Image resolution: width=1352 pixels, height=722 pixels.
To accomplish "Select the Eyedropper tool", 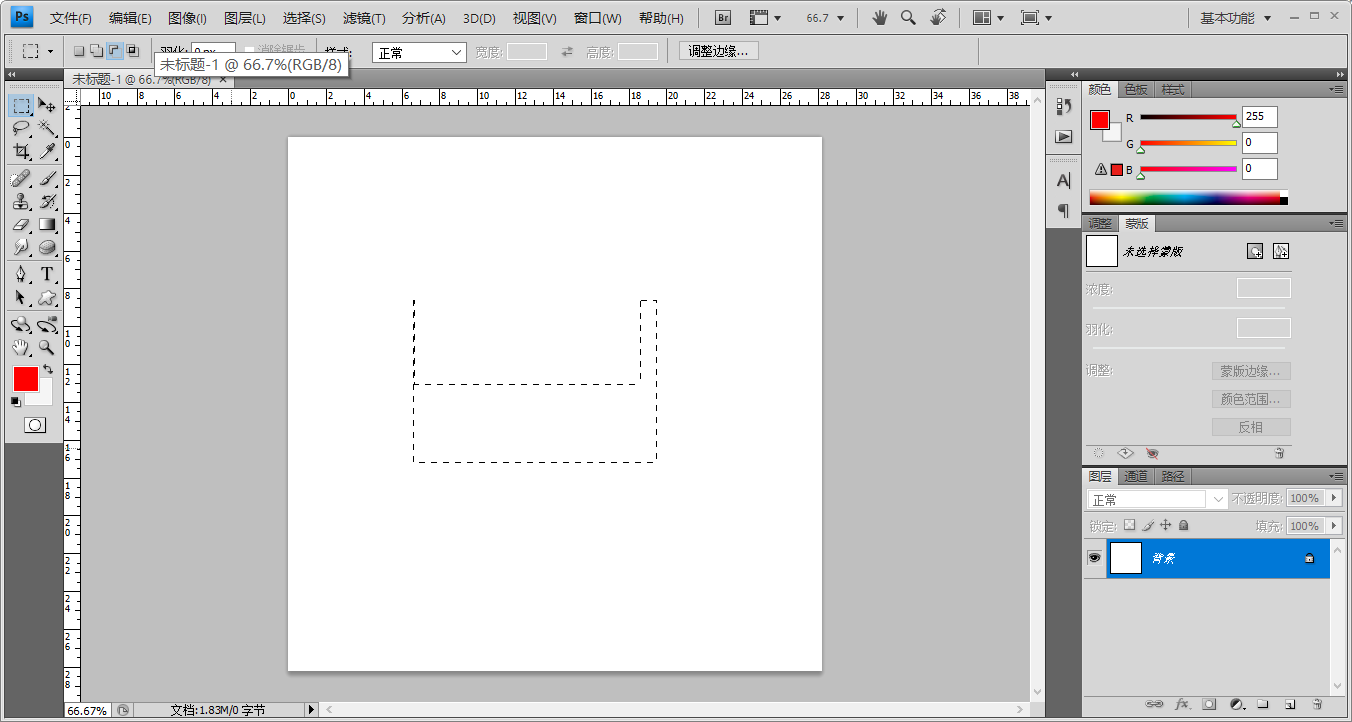I will coord(46,151).
